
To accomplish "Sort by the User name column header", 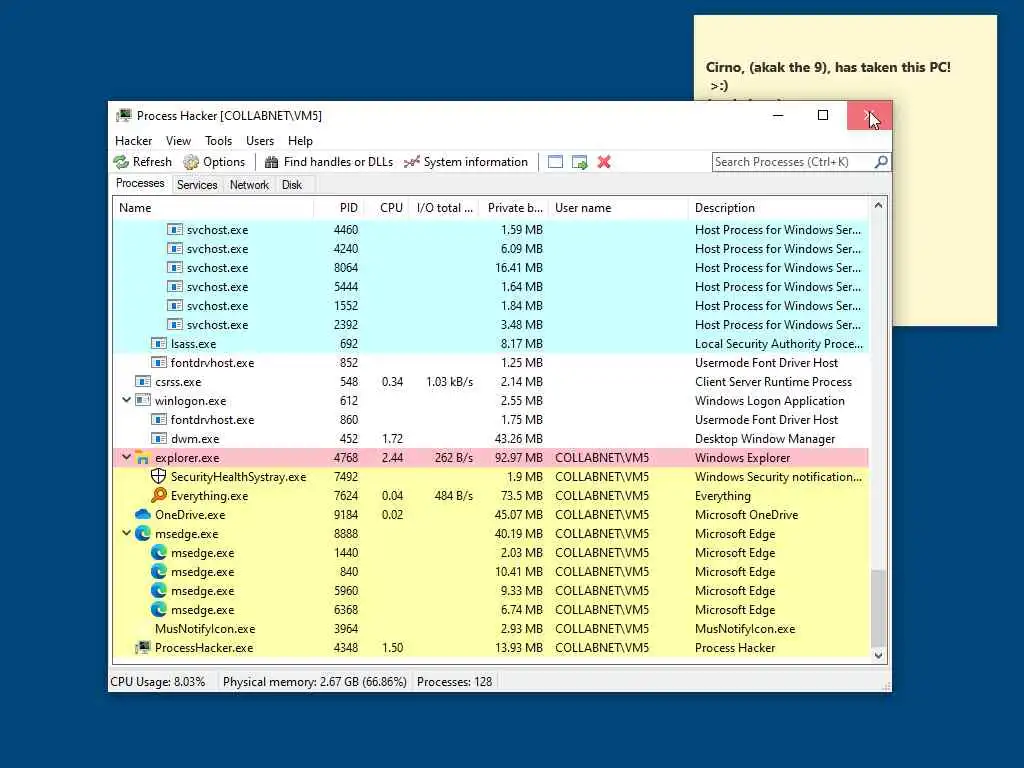I will click(x=618, y=208).
